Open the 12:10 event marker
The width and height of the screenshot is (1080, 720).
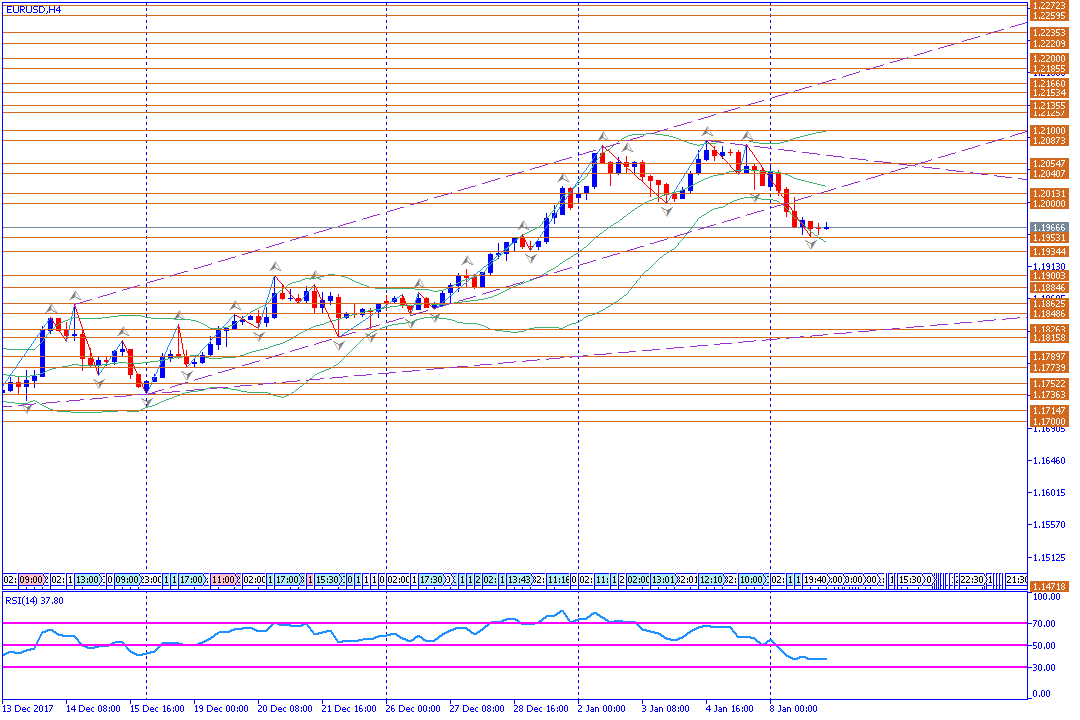pyautogui.click(x=710, y=579)
